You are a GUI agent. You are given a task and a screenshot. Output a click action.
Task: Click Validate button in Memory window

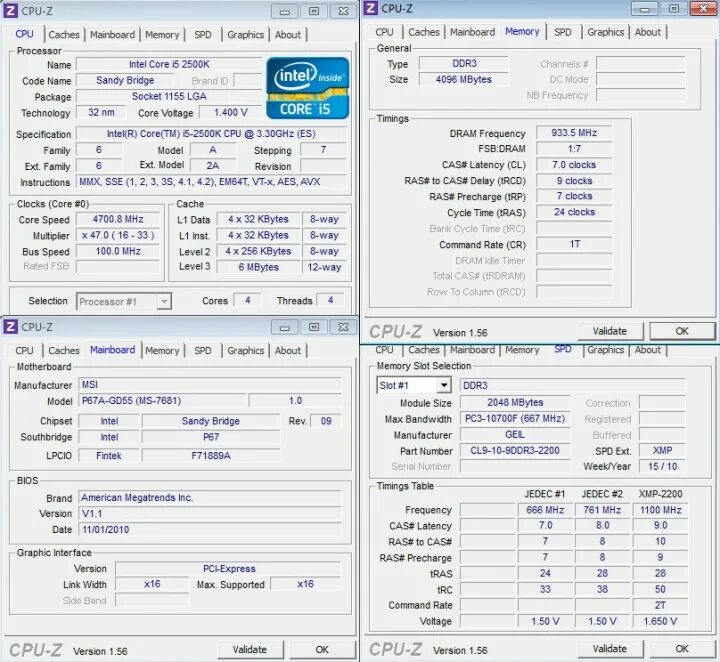pyautogui.click(x=610, y=331)
